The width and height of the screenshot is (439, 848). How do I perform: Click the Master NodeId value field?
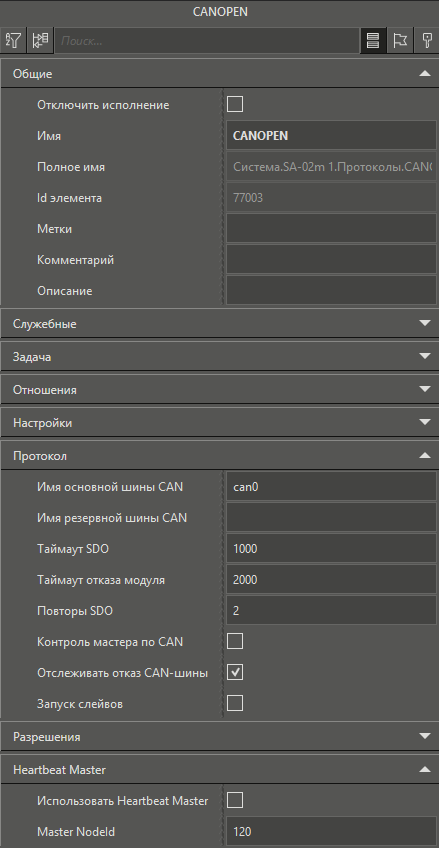coord(331,832)
